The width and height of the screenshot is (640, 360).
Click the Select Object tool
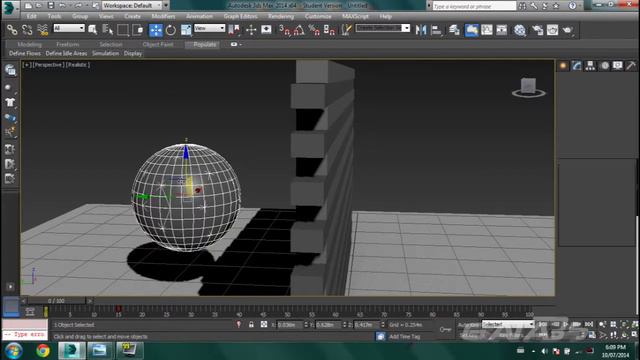click(x=93, y=30)
